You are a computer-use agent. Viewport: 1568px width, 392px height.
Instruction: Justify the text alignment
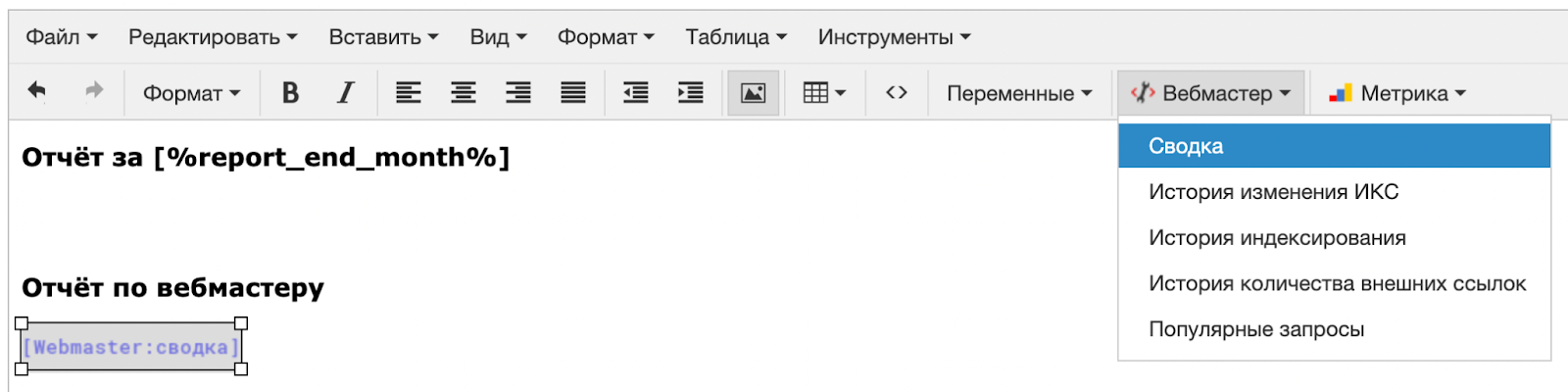click(x=572, y=93)
